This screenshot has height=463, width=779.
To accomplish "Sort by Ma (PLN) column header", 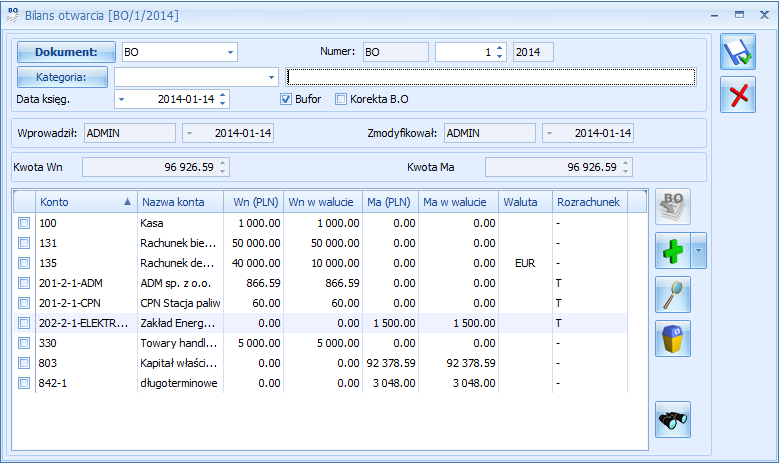I will pos(390,202).
